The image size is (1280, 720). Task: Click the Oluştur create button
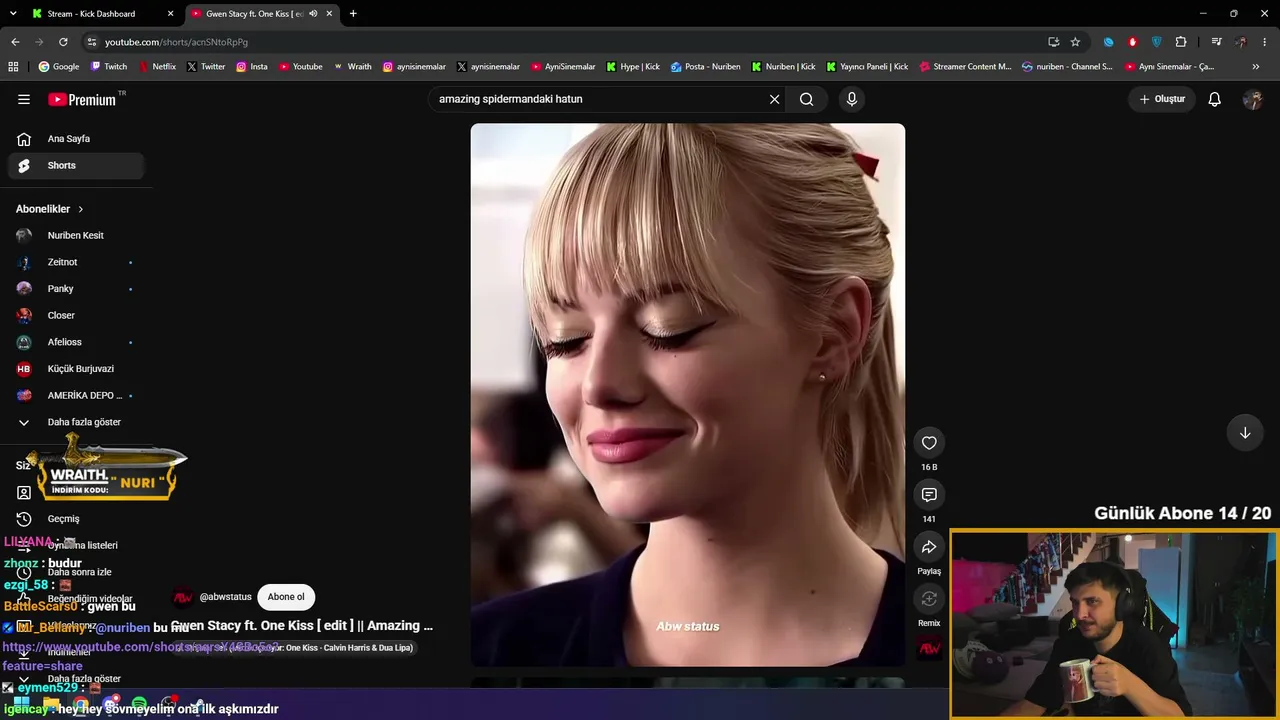[1162, 99]
